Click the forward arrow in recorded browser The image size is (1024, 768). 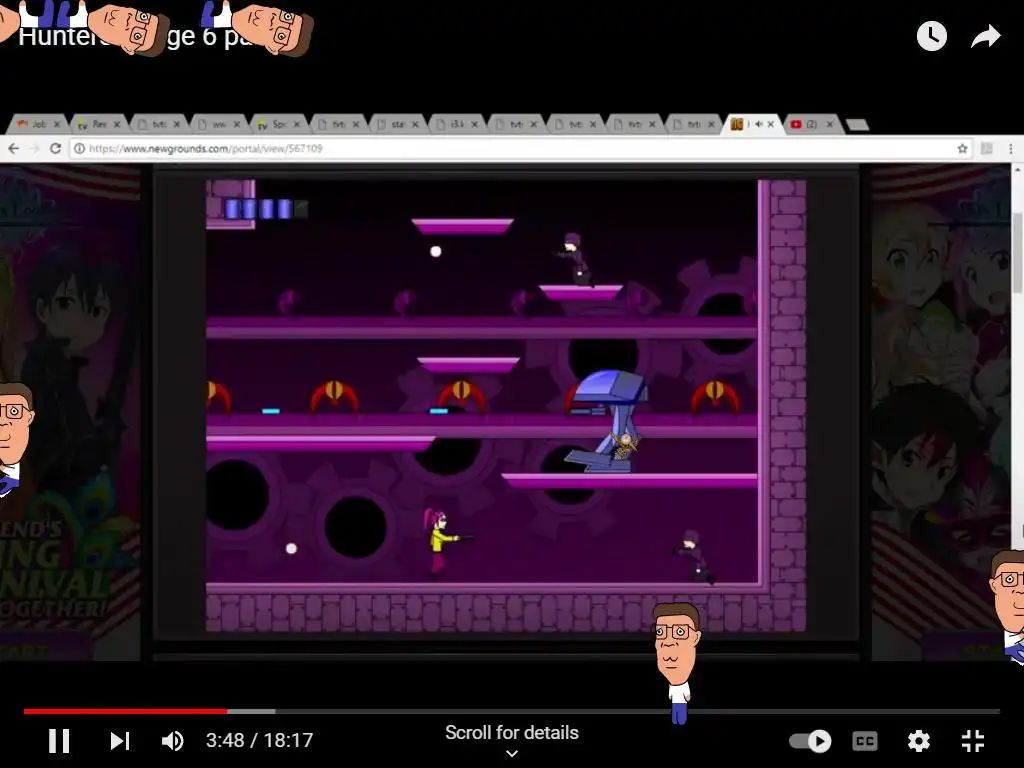34,148
